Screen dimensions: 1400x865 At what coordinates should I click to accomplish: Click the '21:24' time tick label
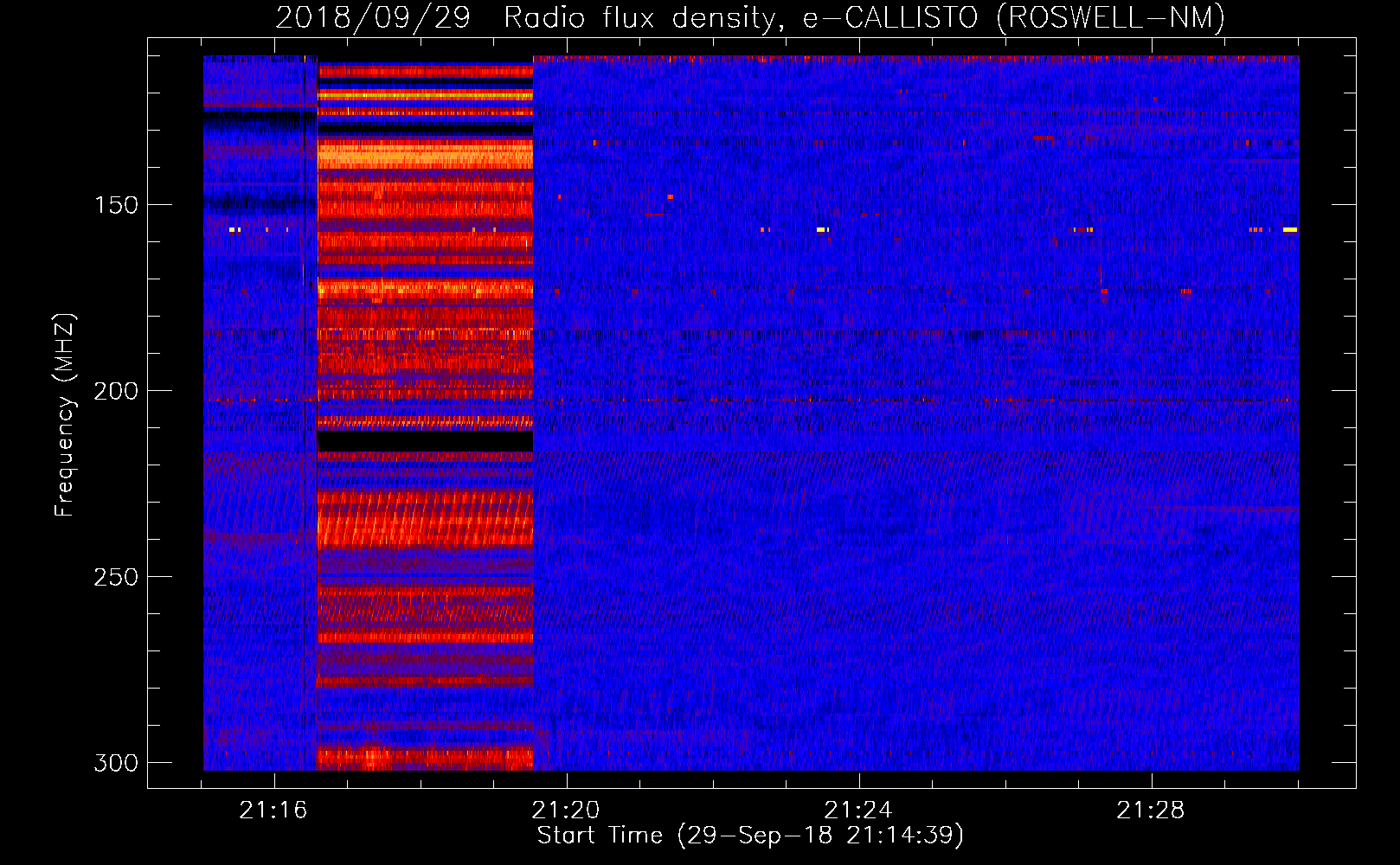point(857,811)
